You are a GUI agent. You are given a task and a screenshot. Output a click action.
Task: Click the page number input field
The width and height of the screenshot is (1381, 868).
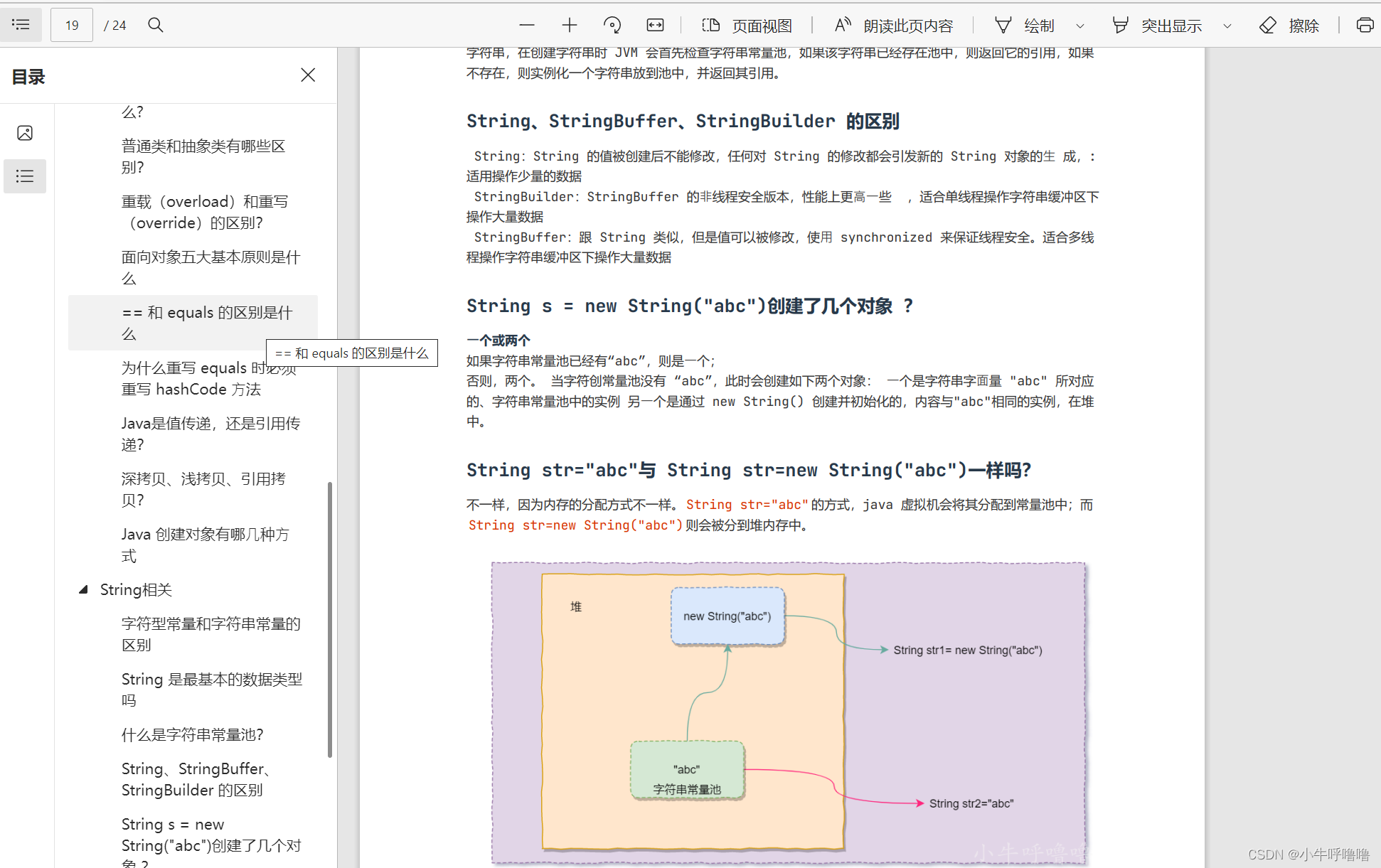(72, 26)
